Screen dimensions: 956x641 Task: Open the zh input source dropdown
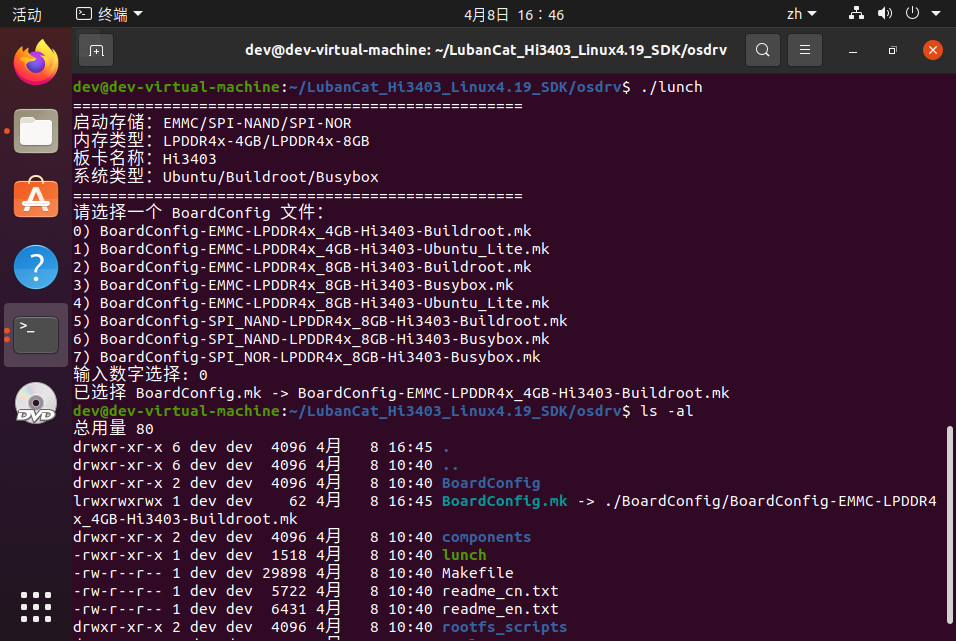point(800,14)
